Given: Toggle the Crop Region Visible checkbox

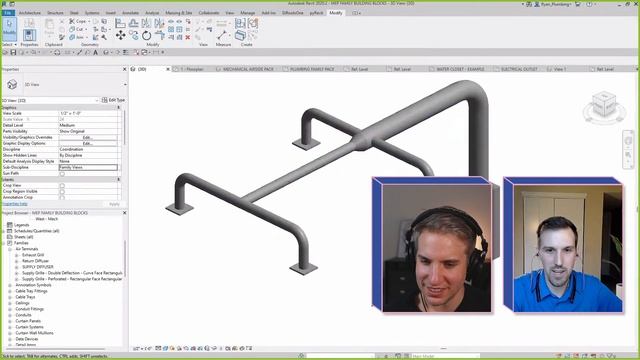Looking at the screenshot, I should [62, 191].
